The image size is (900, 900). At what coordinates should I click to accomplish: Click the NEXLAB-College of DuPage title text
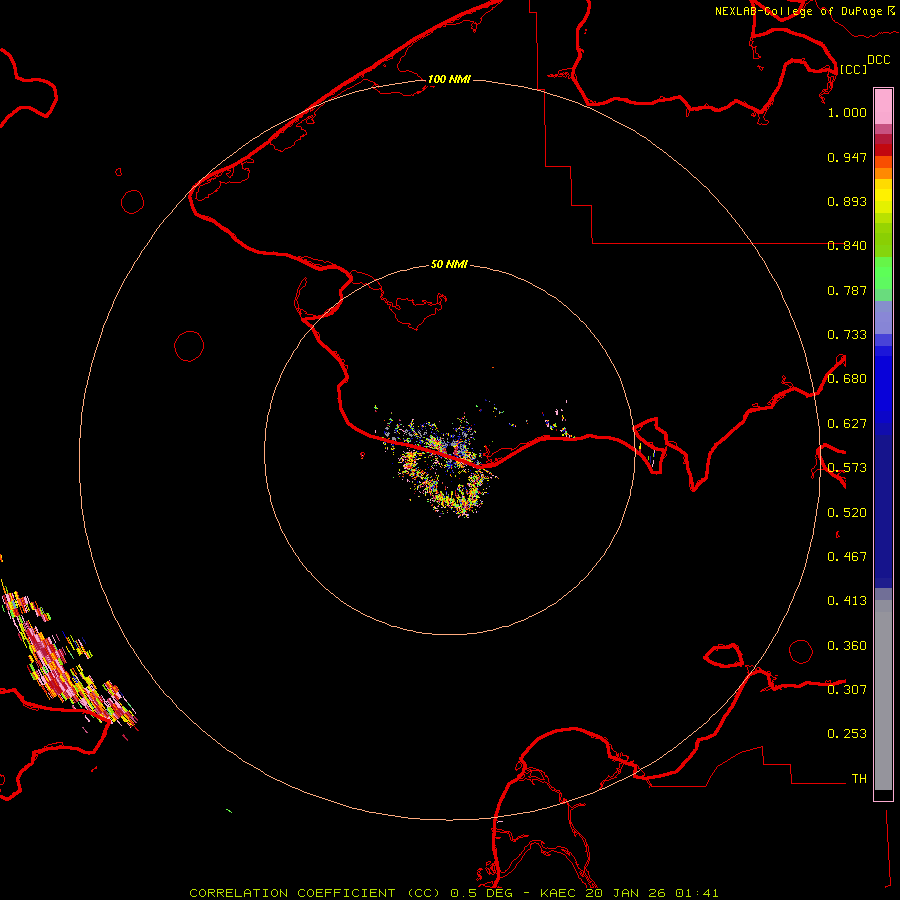799,11
